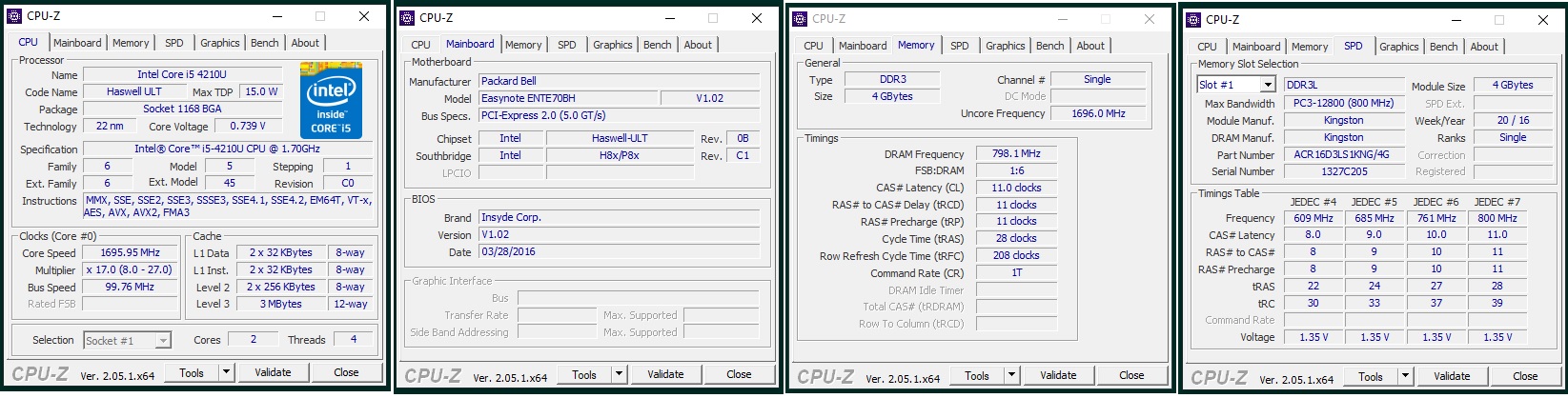The height and width of the screenshot is (398, 1568).
Task: Click the Multiplier value x 17.0 (8.0 - 27.0)
Action: click(131, 269)
